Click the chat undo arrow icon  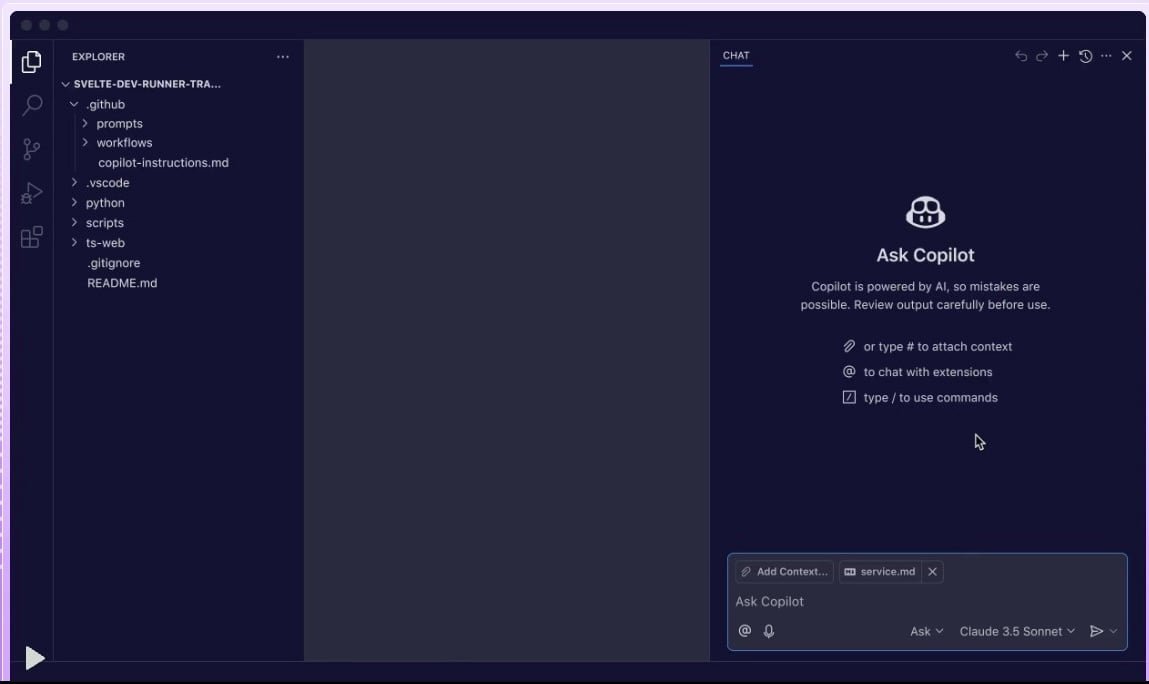[x=1021, y=56]
